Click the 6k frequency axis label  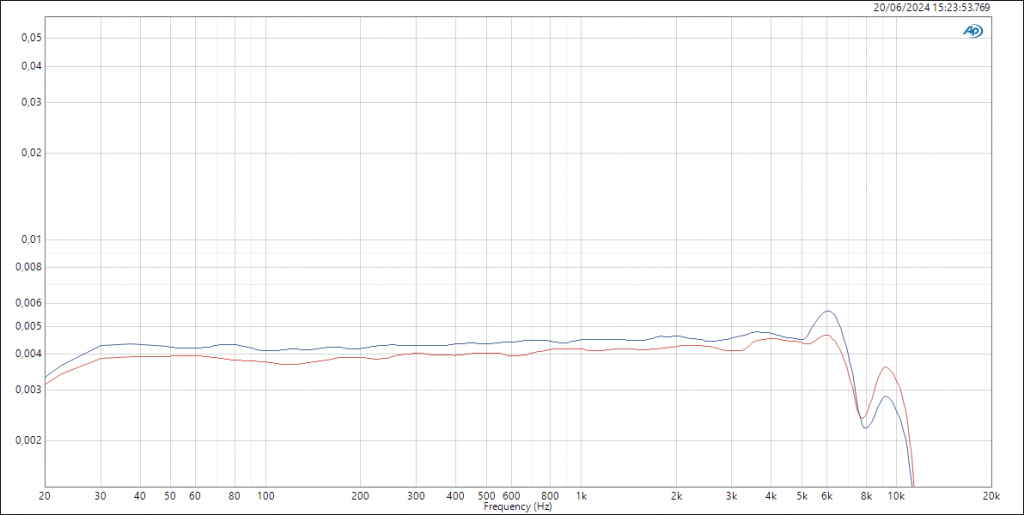click(x=827, y=496)
